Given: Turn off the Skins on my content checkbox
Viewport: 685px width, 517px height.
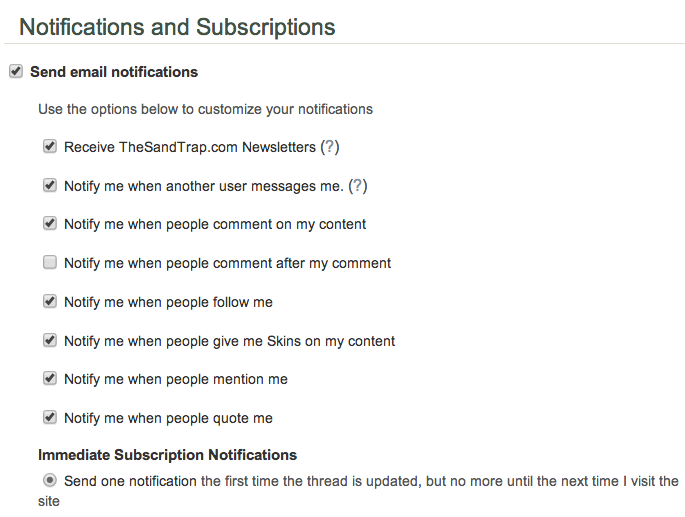Looking at the screenshot, I should point(50,341).
